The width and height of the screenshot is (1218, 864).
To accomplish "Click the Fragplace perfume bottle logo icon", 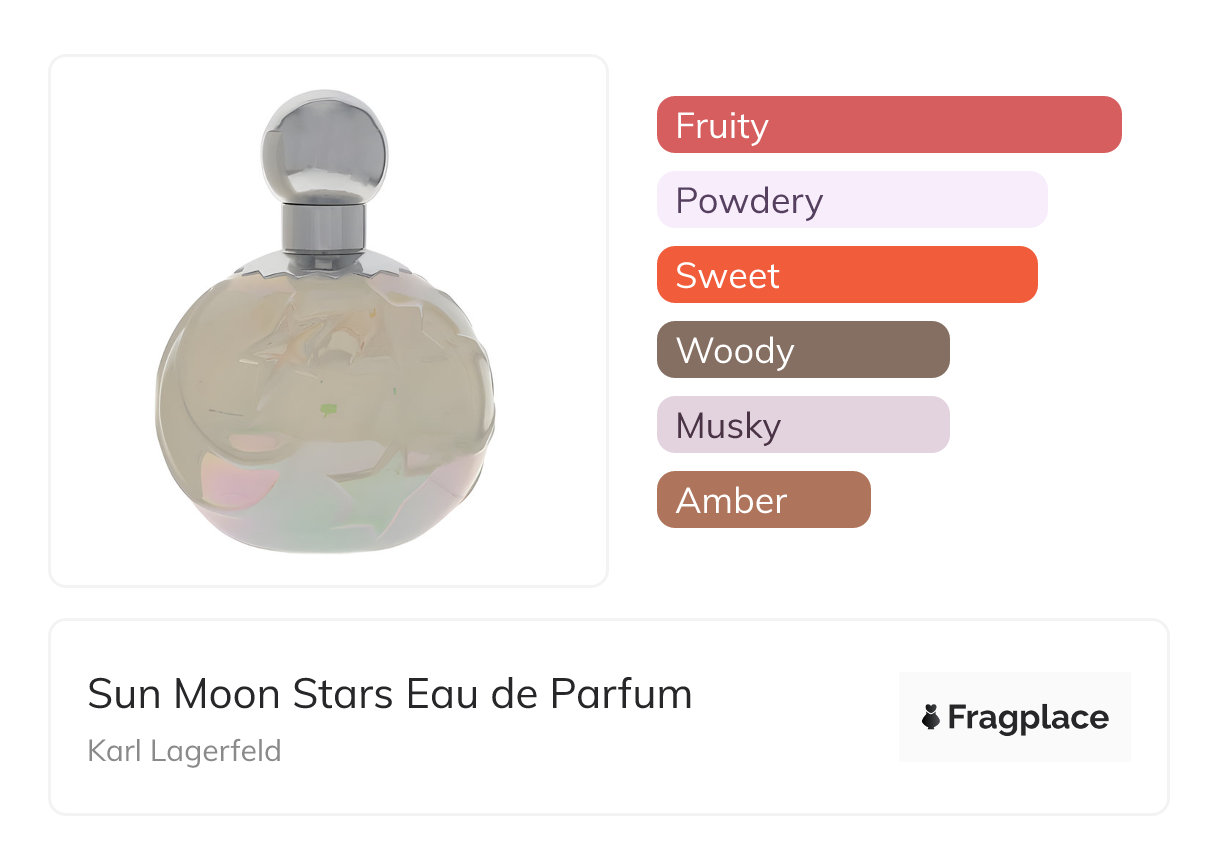I will (931, 717).
